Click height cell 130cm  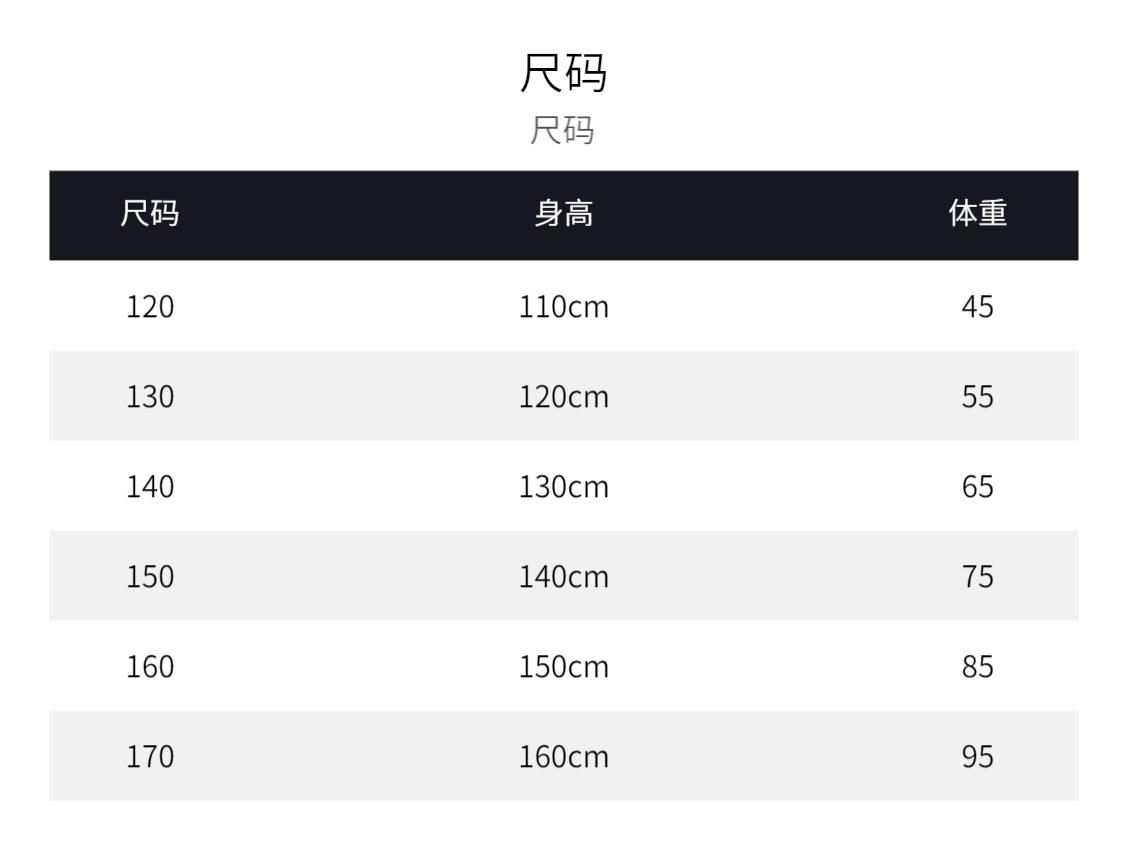coord(564,487)
